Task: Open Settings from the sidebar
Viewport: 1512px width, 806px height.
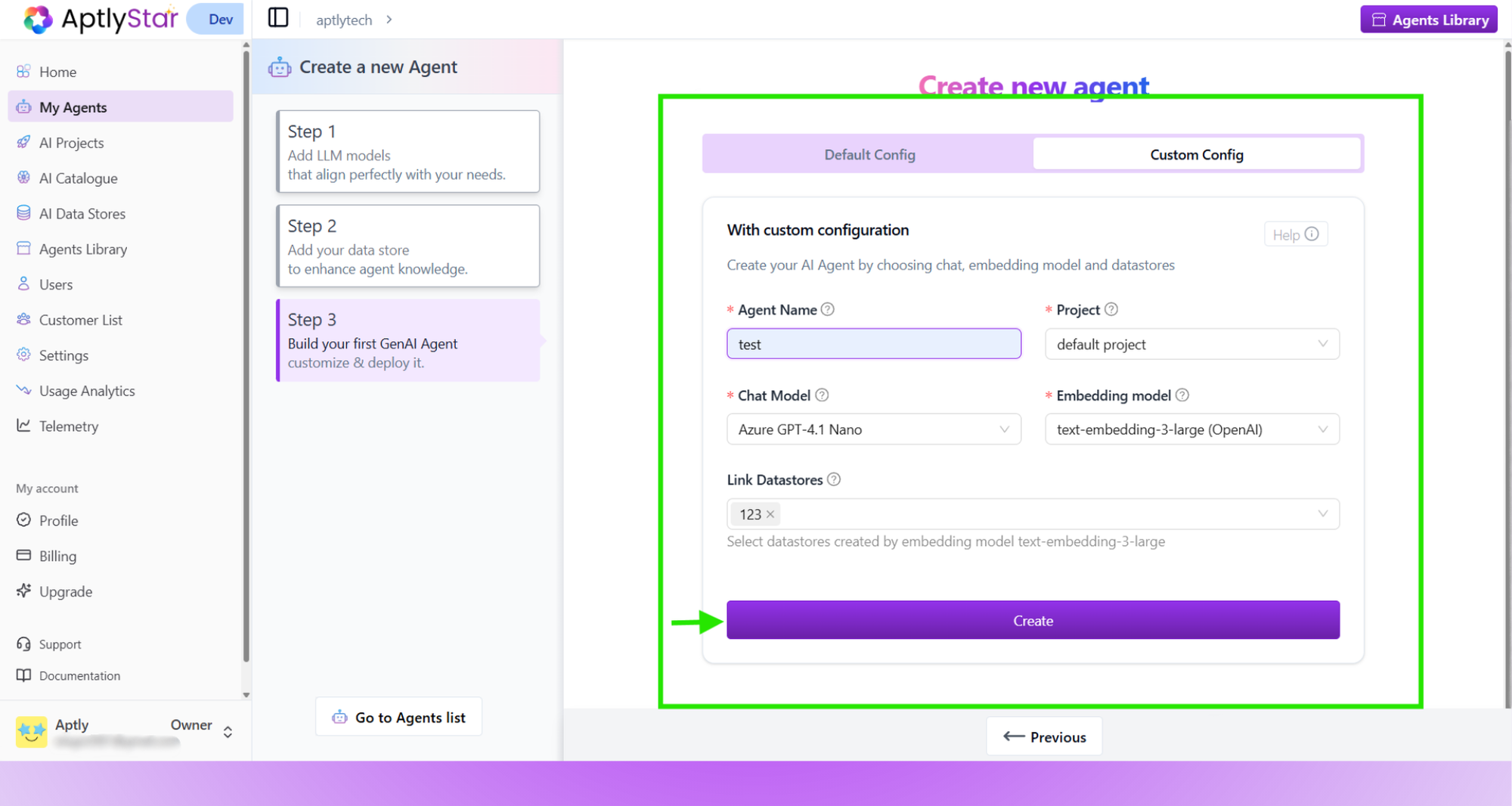Action: pos(64,355)
